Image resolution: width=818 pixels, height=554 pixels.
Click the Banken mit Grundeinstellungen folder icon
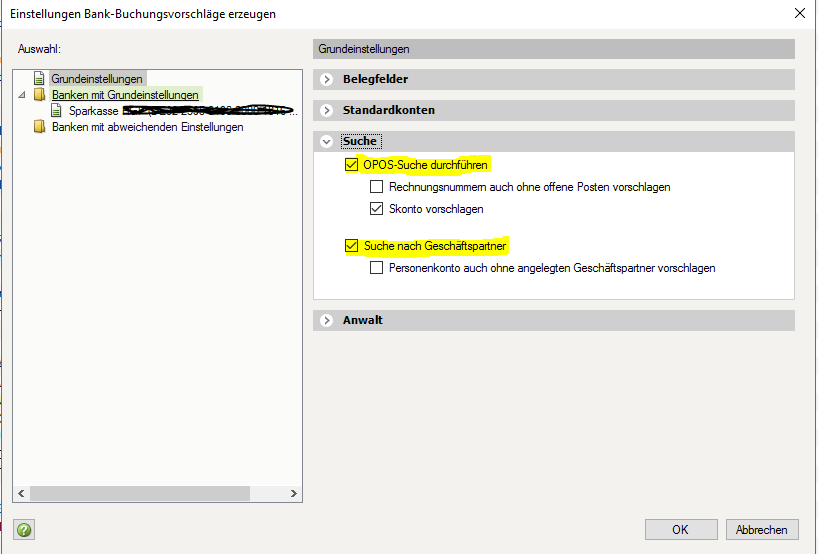(40, 95)
